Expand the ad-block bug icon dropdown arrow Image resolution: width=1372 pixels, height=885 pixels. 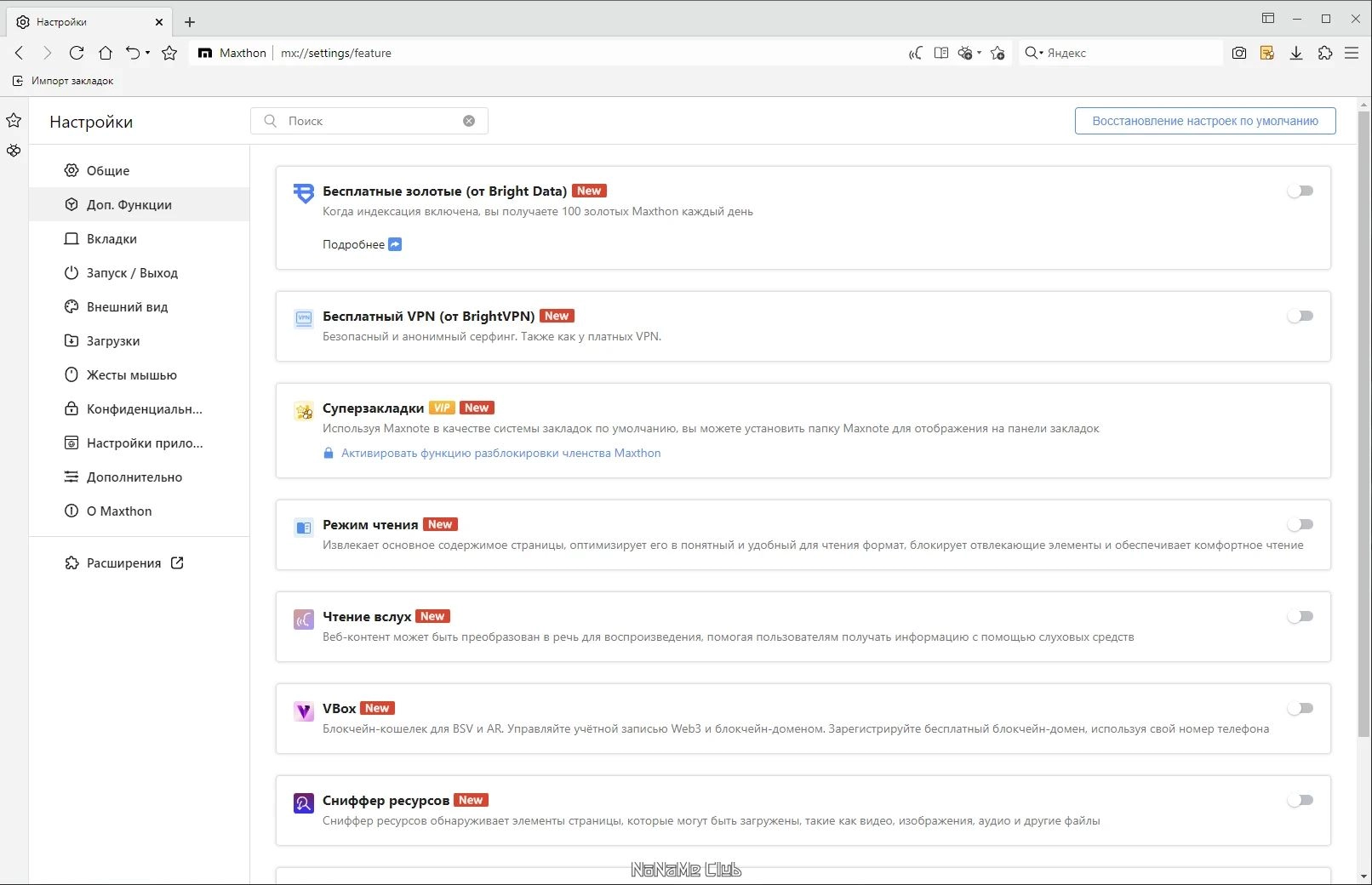tap(980, 53)
